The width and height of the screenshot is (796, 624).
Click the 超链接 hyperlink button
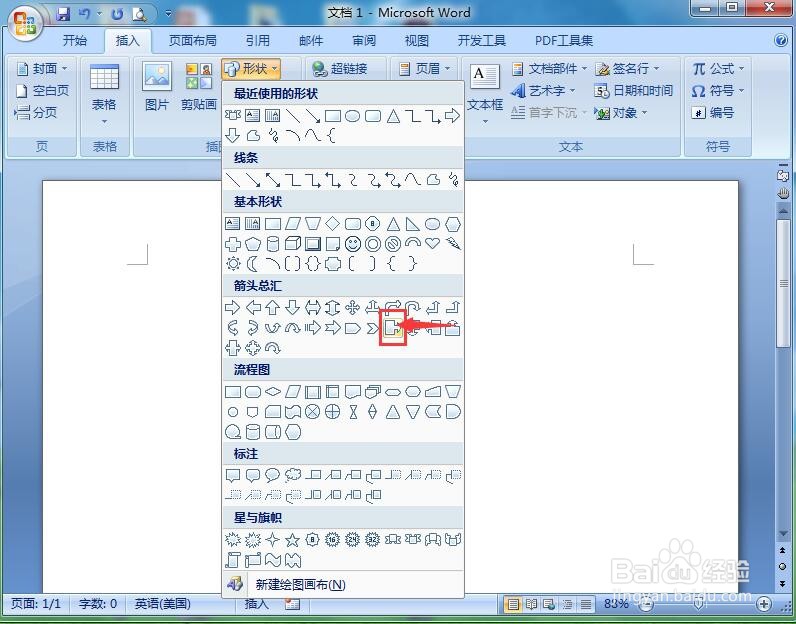[x=340, y=69]
